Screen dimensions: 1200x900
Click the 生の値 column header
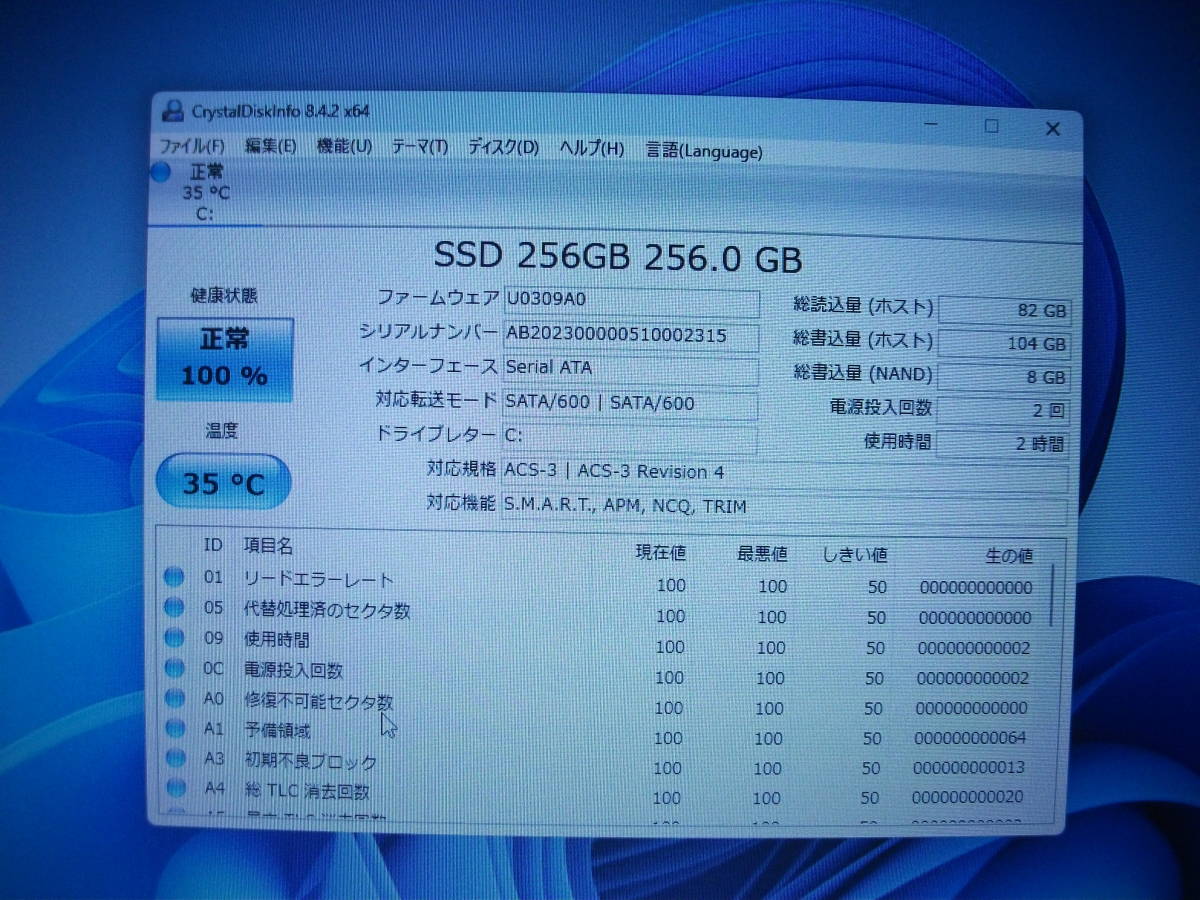click(x=1009, y=556)
